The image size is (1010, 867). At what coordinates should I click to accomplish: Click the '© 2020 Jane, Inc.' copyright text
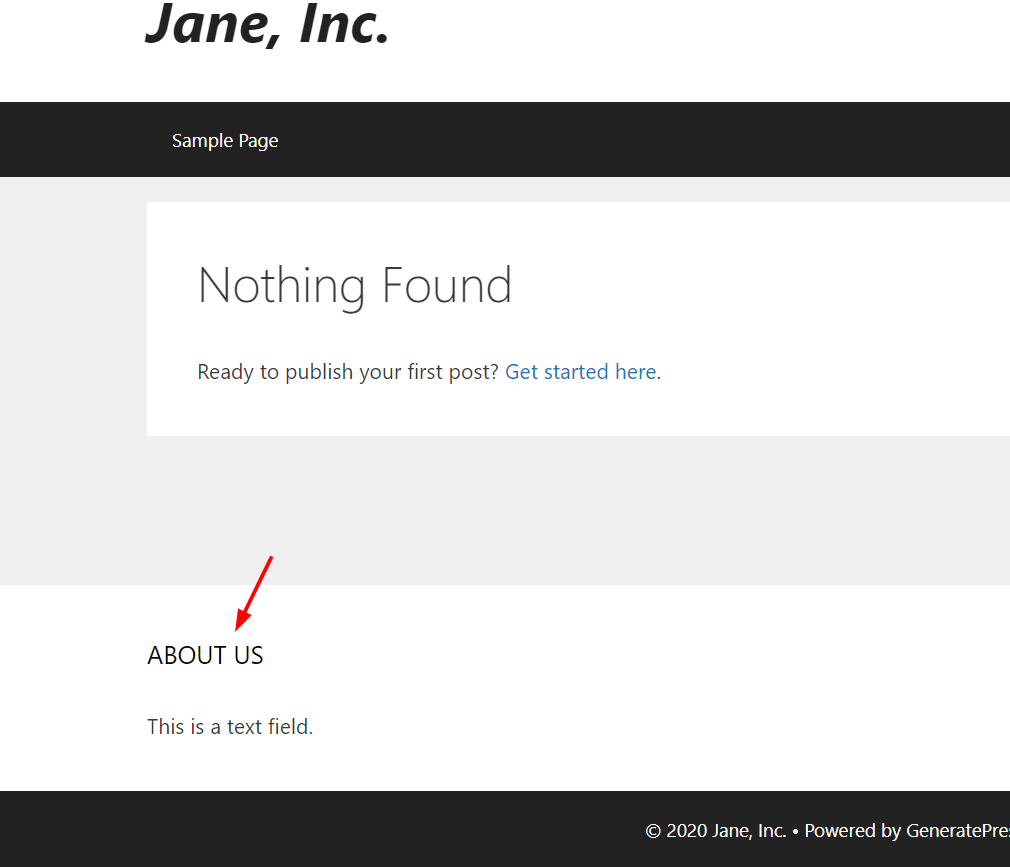point(716,830)
